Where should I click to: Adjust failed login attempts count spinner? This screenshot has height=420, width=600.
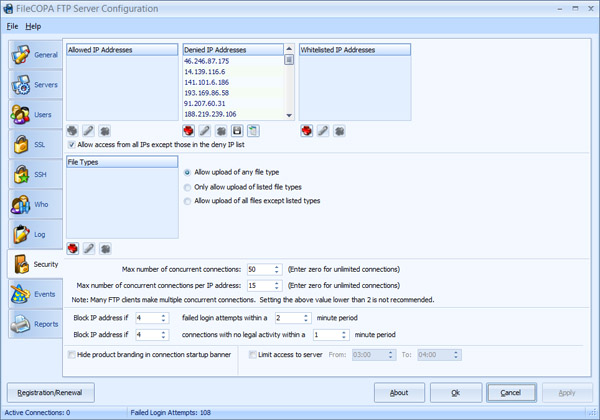coord(163,318)
